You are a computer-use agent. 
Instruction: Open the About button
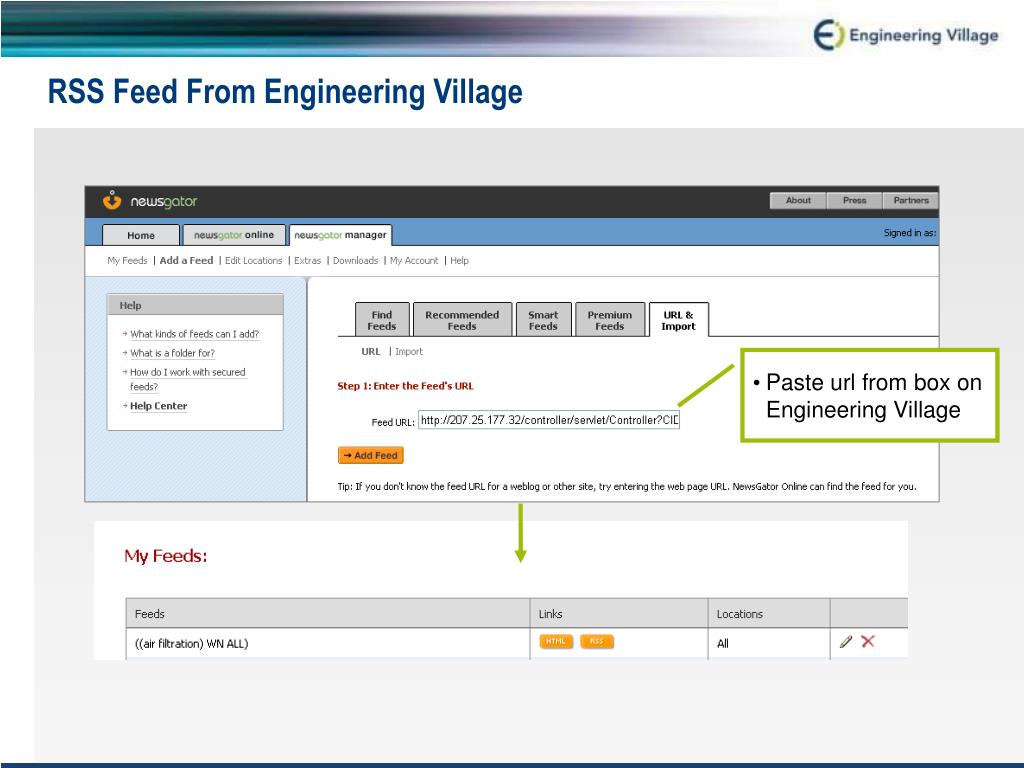(x=798, y=200)
